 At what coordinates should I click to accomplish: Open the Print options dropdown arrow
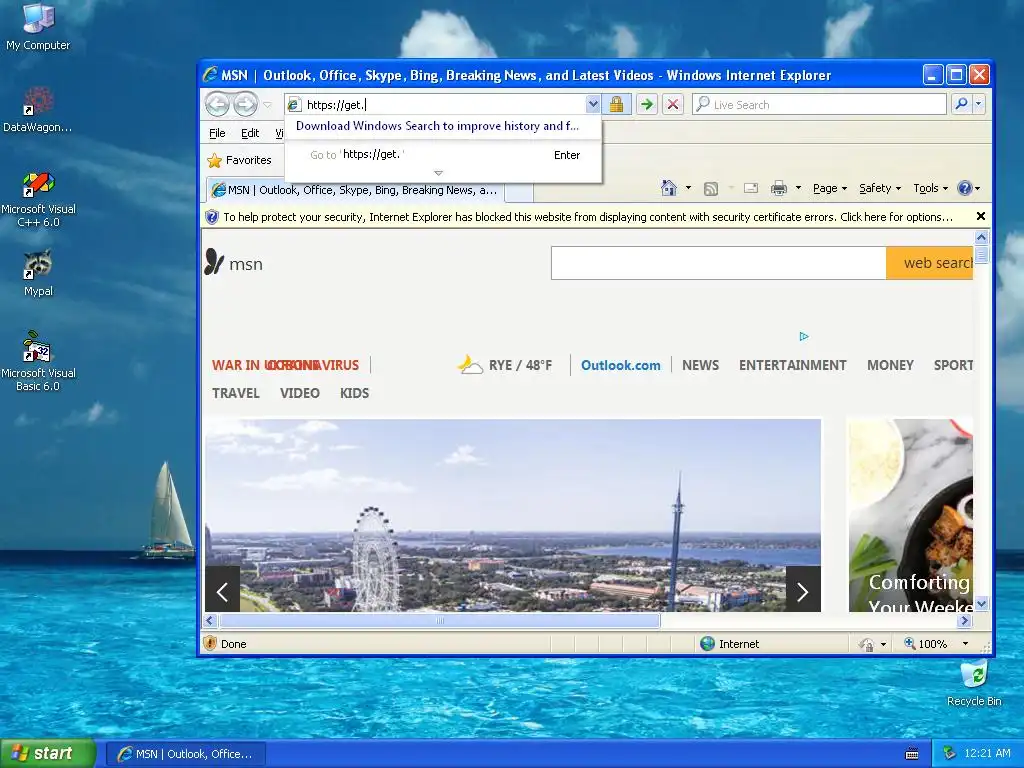(x=798, y=188)
